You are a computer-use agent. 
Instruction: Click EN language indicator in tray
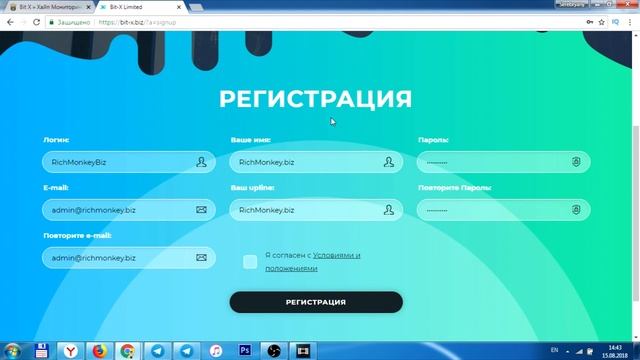tap(554, 350)
